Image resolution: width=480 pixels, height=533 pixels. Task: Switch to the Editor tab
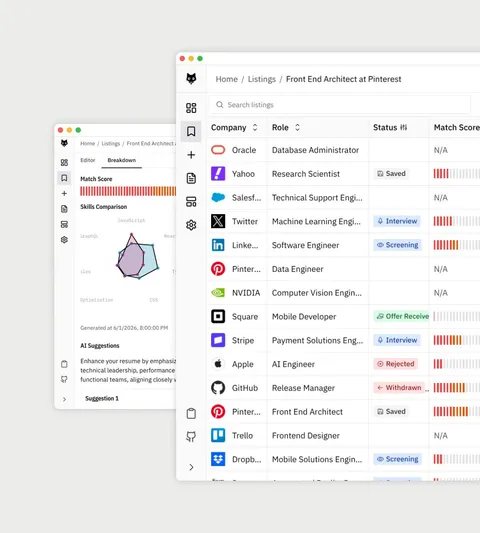[88, 160]
